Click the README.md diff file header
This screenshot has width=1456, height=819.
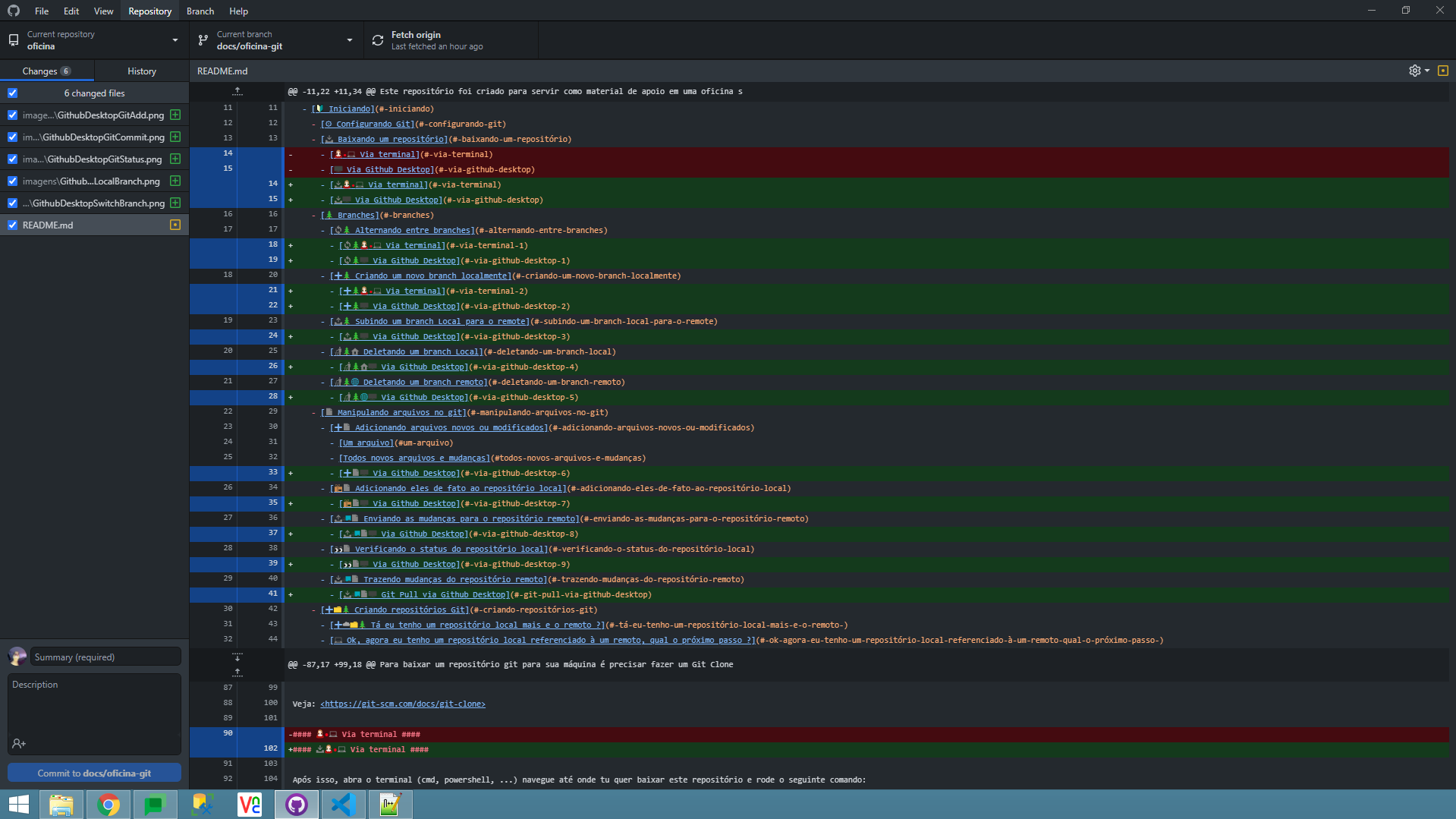point(222,71)
